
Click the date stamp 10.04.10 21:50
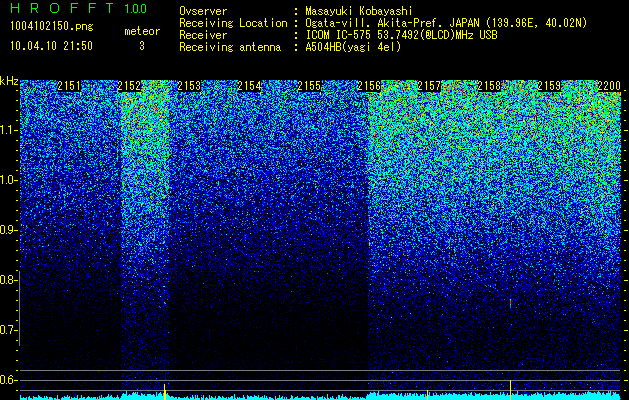tap(51, 46)
